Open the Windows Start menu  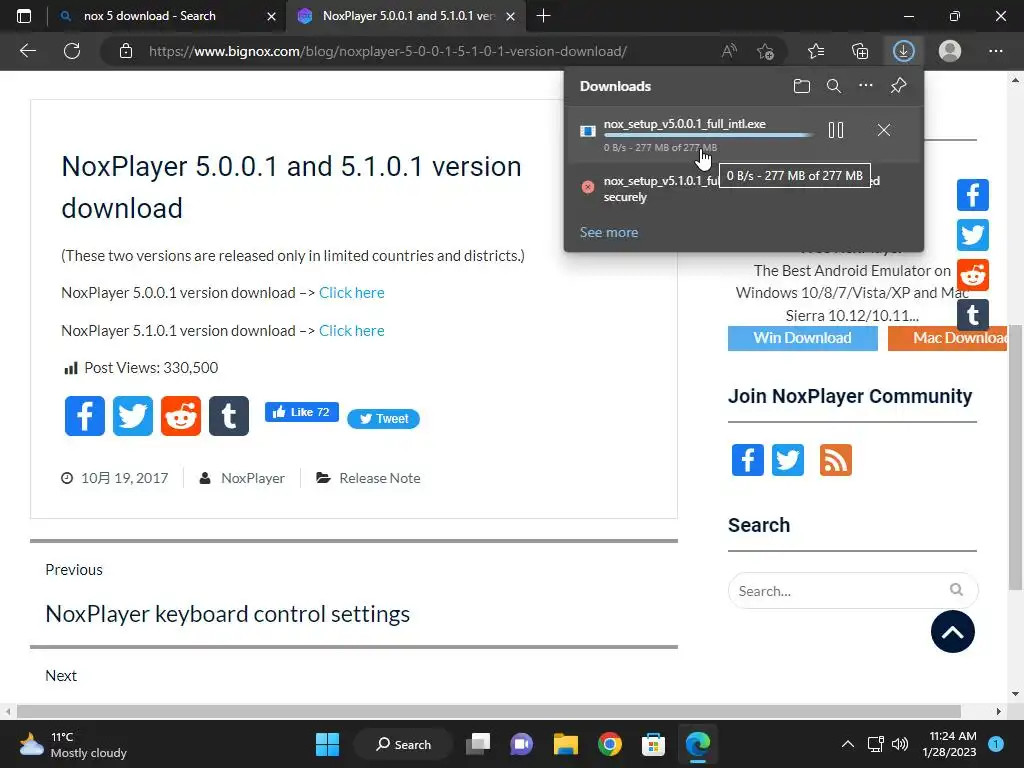(327, 744)
